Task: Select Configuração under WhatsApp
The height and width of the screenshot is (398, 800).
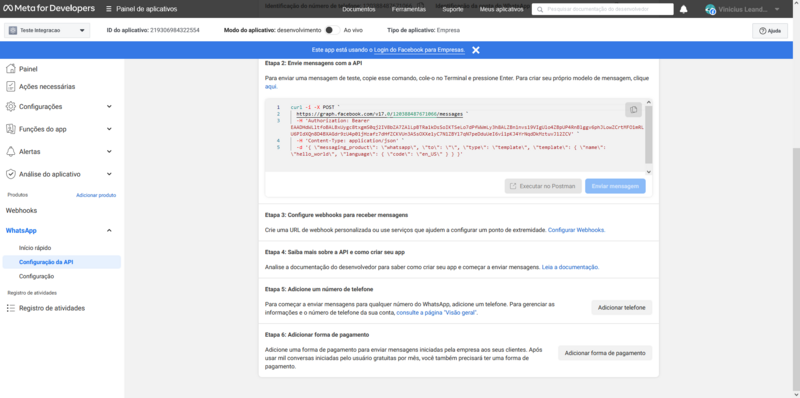Action: click(37, 276)
